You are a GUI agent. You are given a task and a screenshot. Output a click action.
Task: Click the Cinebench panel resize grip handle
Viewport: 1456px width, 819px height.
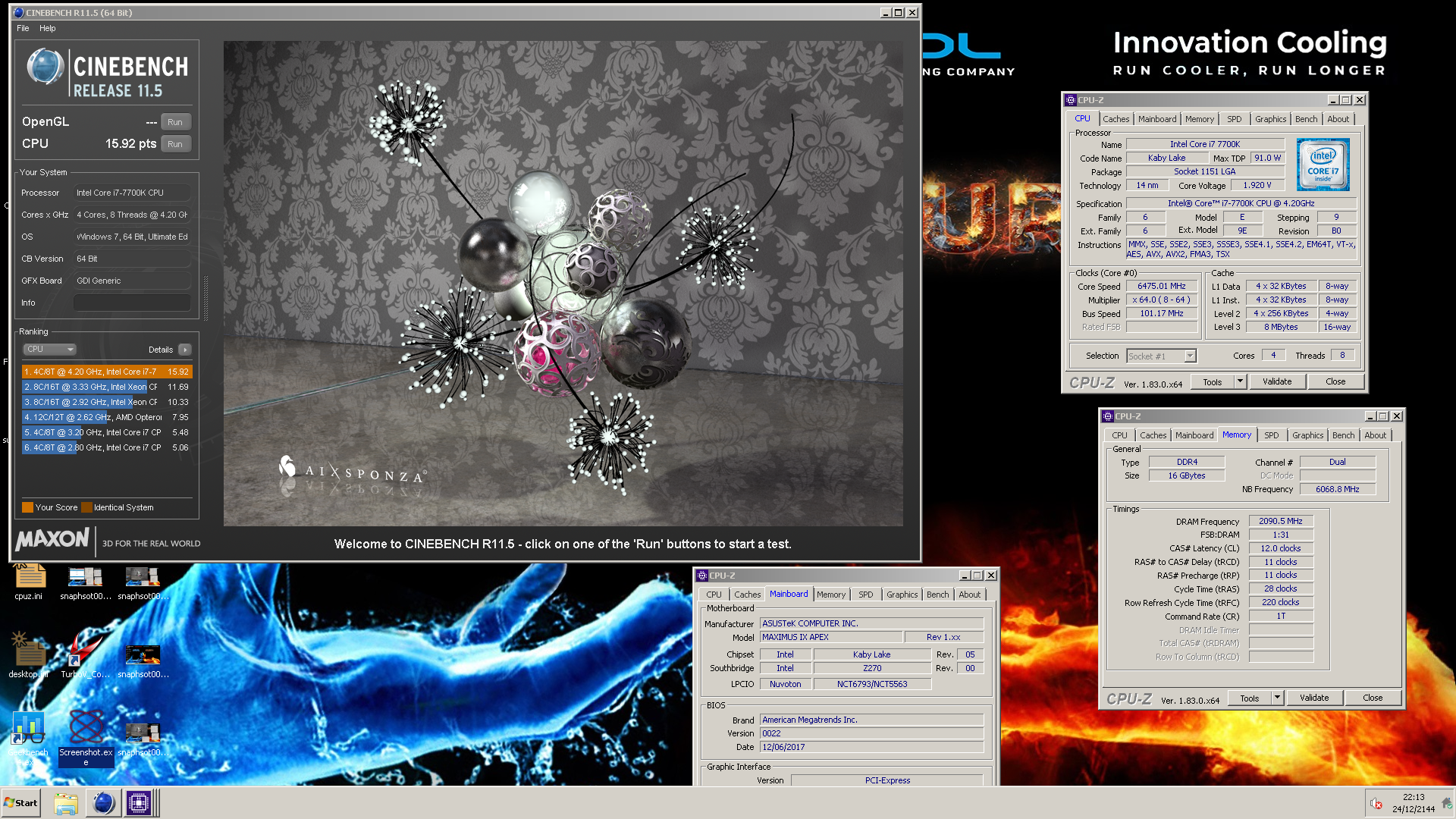pos(206,299)
